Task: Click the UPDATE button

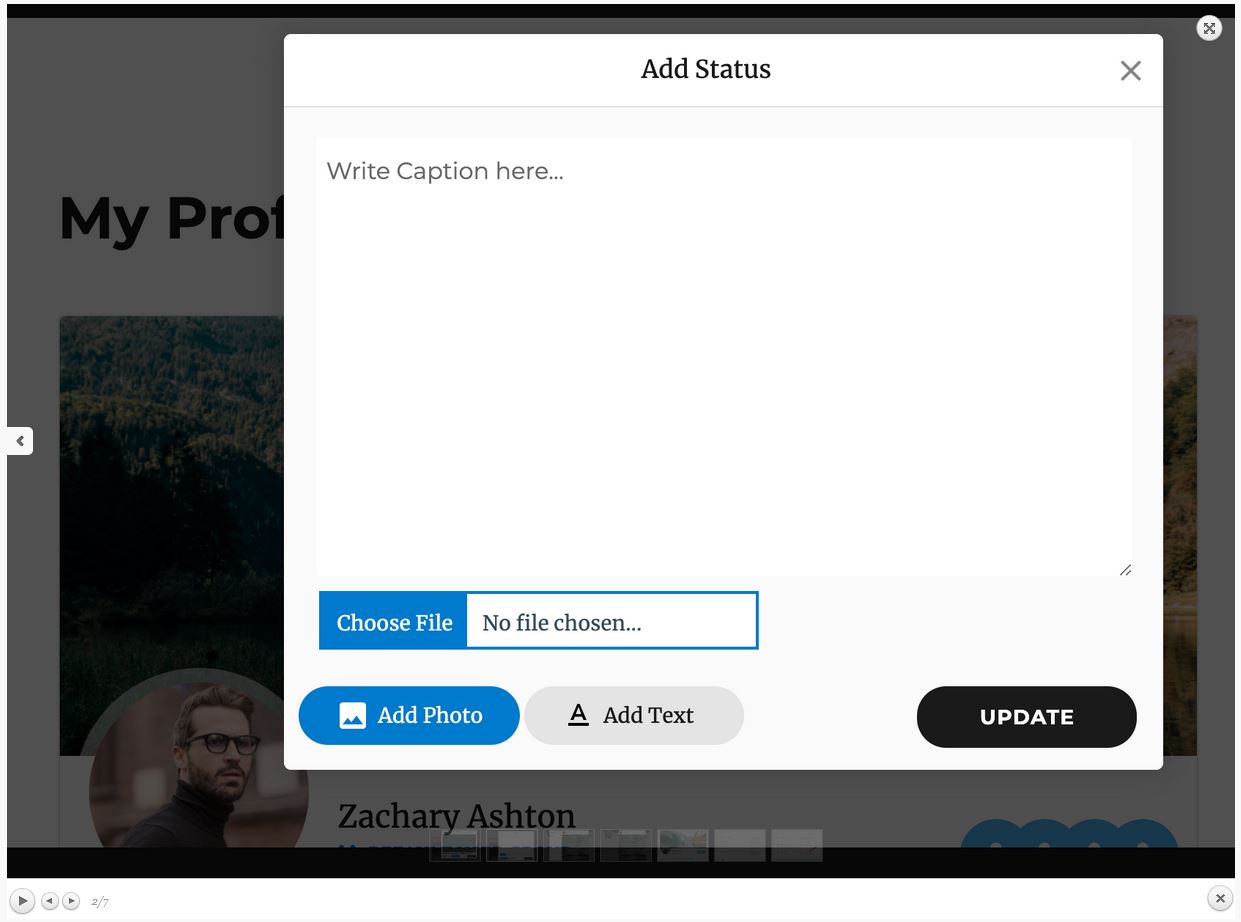Action: pos(1026,717)
